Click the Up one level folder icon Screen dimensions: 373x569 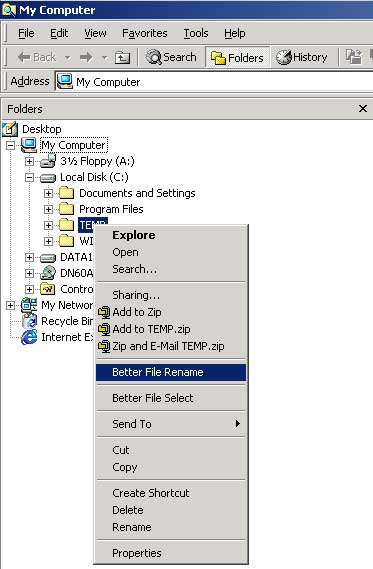click(x=122, y=57)
